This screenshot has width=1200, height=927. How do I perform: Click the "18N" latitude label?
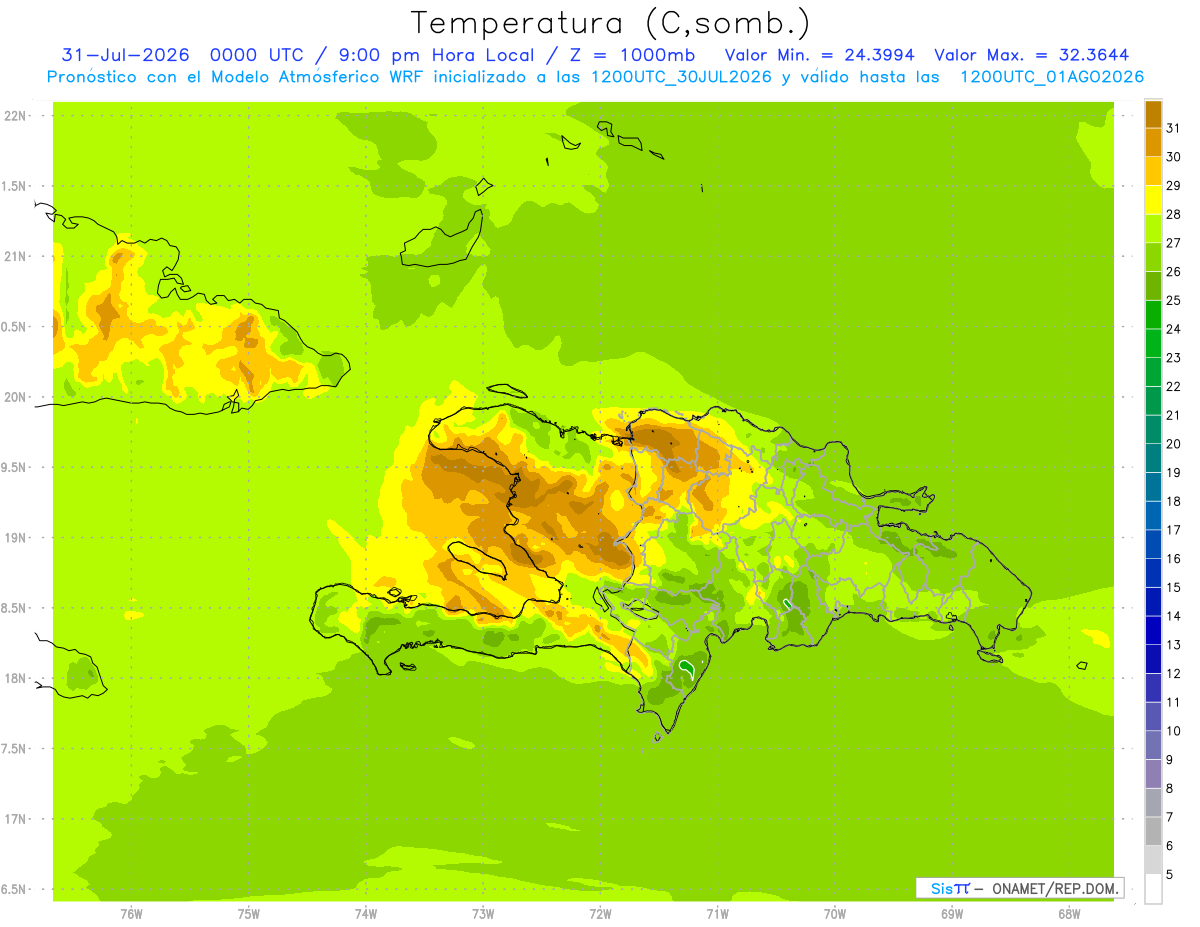coord(15,679)
